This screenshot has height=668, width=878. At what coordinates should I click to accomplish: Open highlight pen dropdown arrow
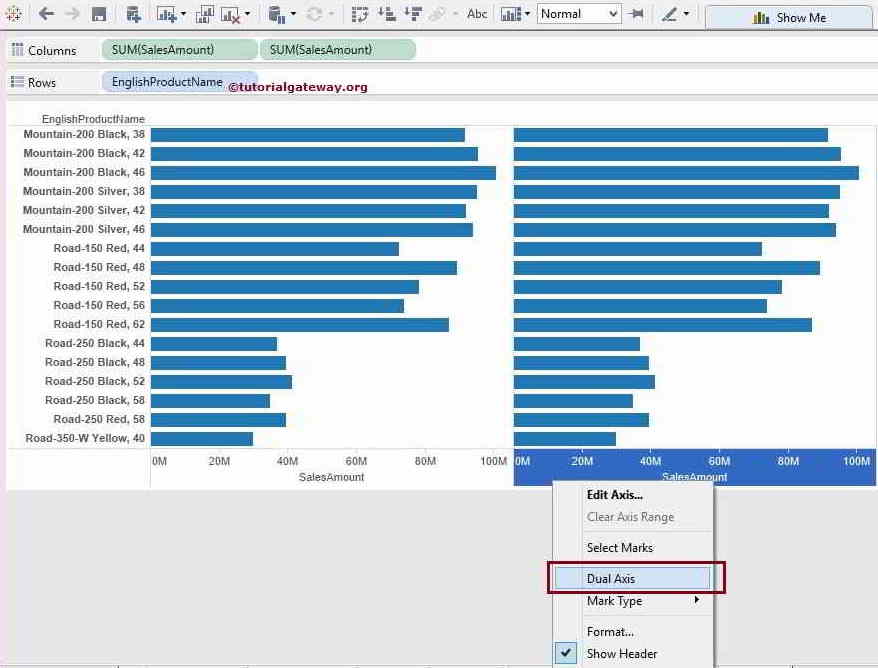[686, 14]
